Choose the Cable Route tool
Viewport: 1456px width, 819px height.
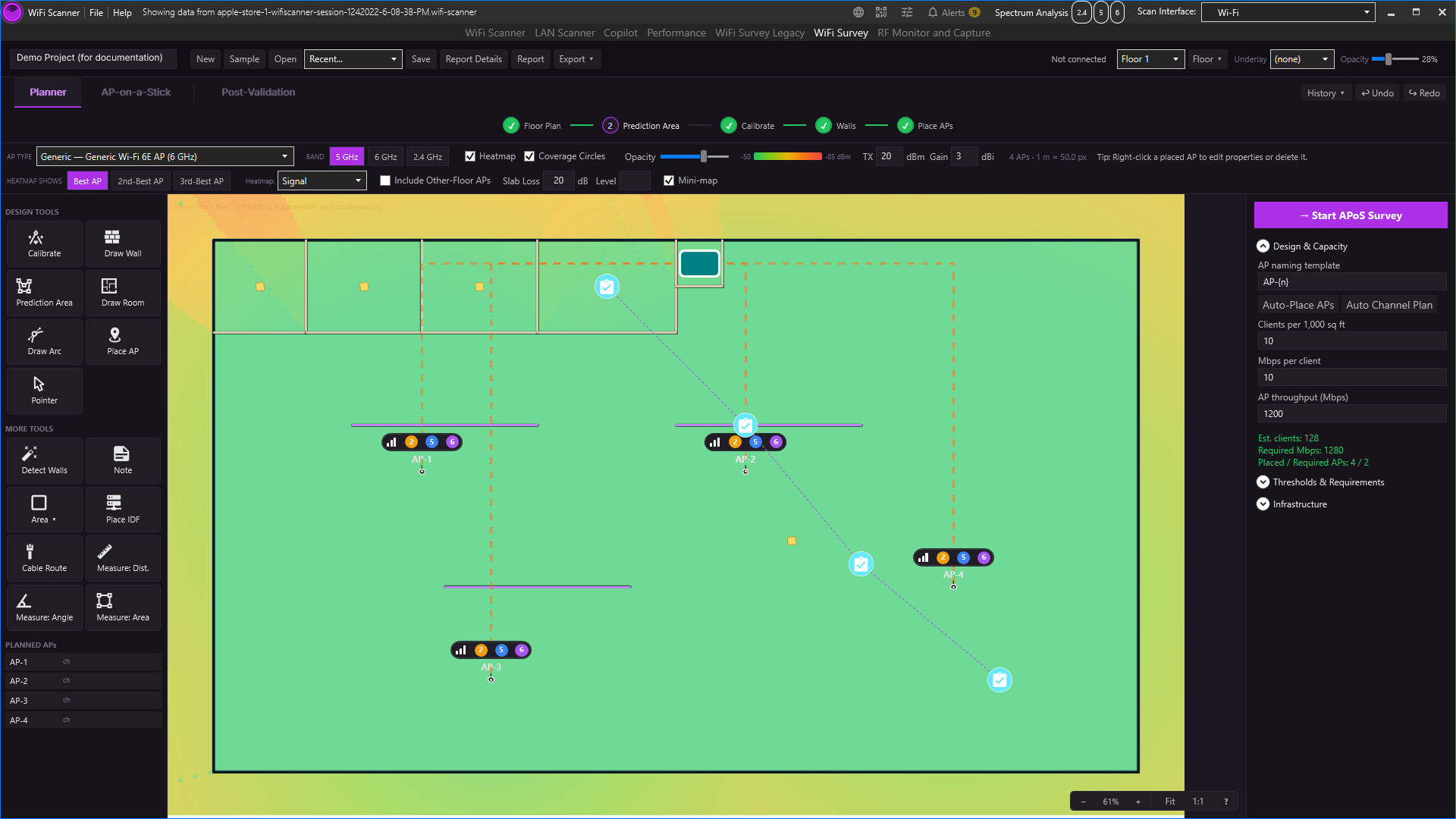(45, 558)
